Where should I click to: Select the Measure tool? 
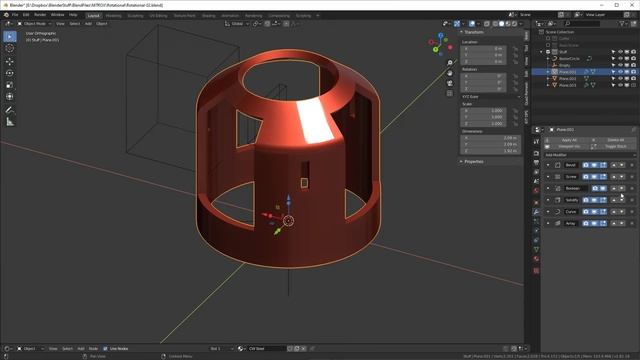coord(10,122)
